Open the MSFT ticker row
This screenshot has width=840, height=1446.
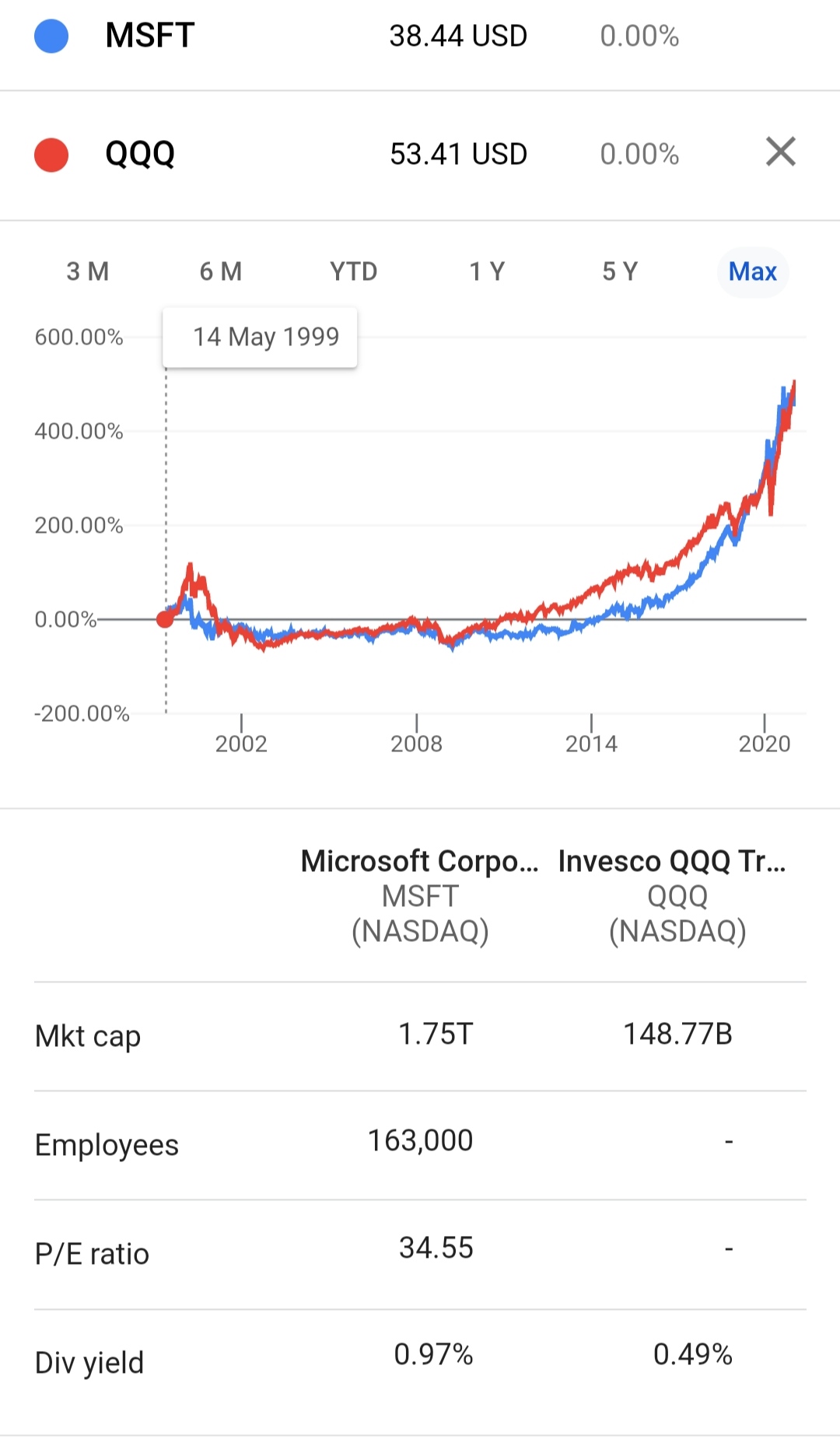click(420, 37)
